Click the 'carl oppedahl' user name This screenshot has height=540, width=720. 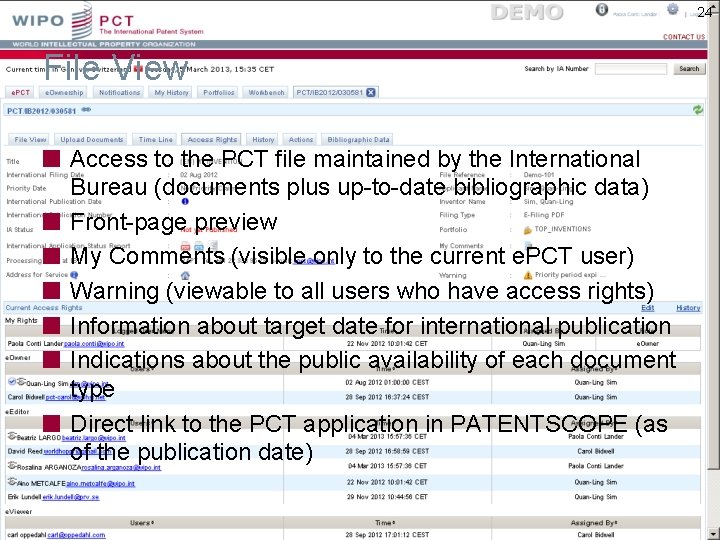point(27,535)
